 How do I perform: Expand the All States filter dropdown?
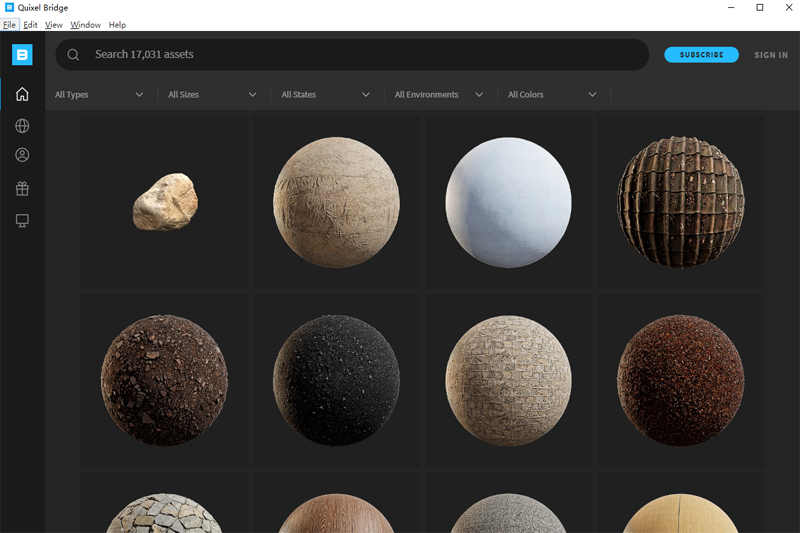pos(326,94)
